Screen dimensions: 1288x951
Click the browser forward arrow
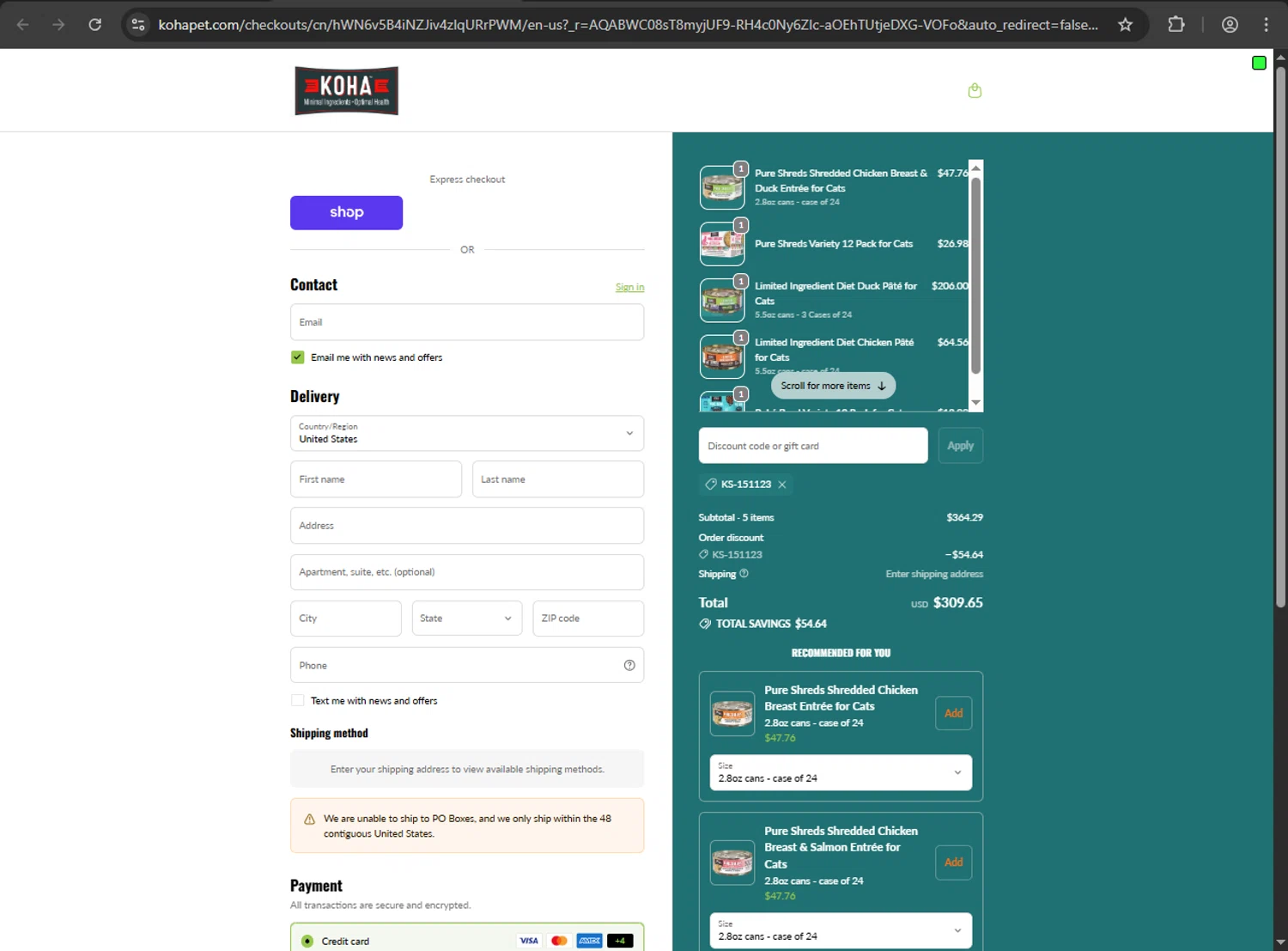(58, 25)
